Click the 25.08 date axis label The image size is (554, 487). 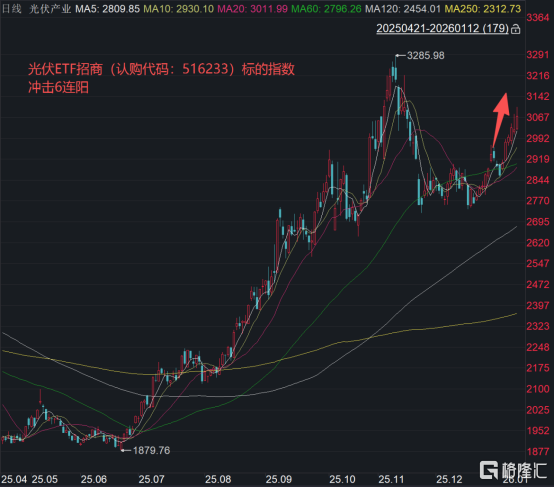click(218, 480)
